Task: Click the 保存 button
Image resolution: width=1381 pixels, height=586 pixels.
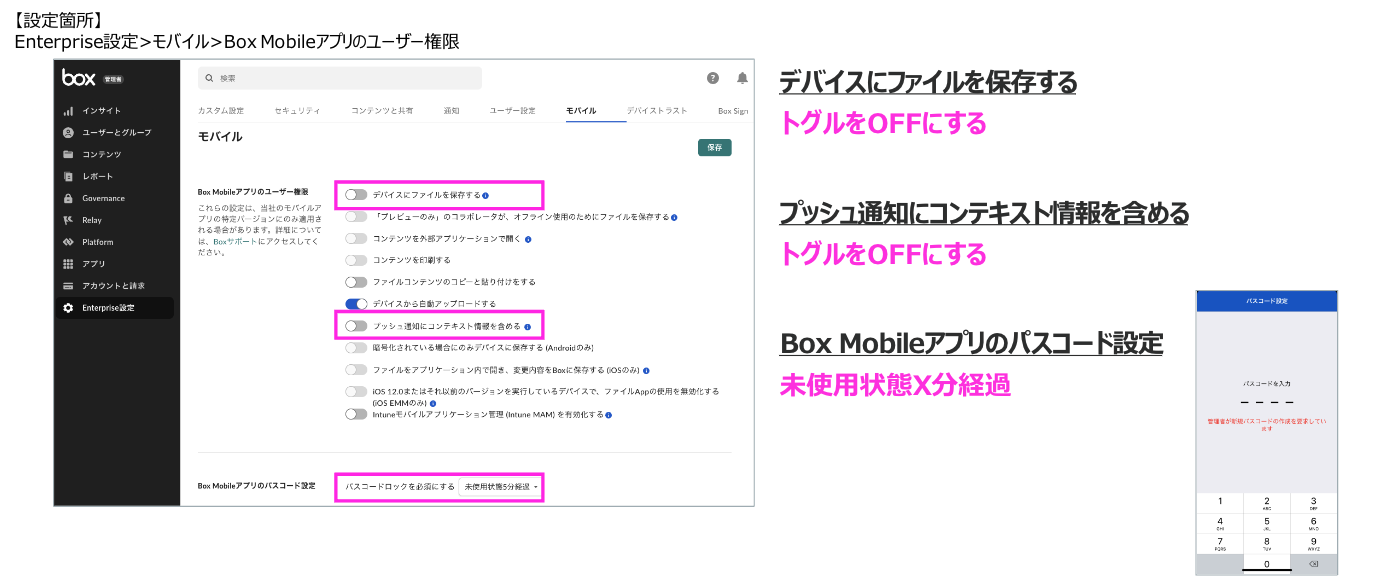Action: [x=714, y=147]
